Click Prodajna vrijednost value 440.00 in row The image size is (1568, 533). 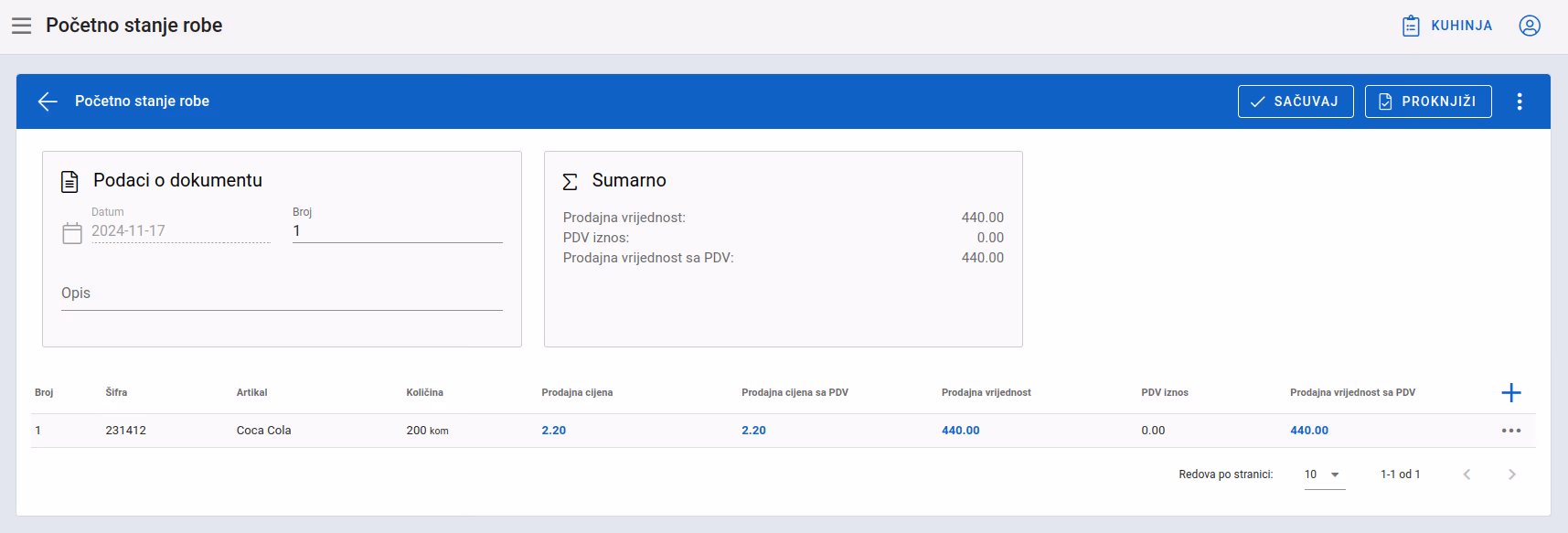[x=960, y=431]
